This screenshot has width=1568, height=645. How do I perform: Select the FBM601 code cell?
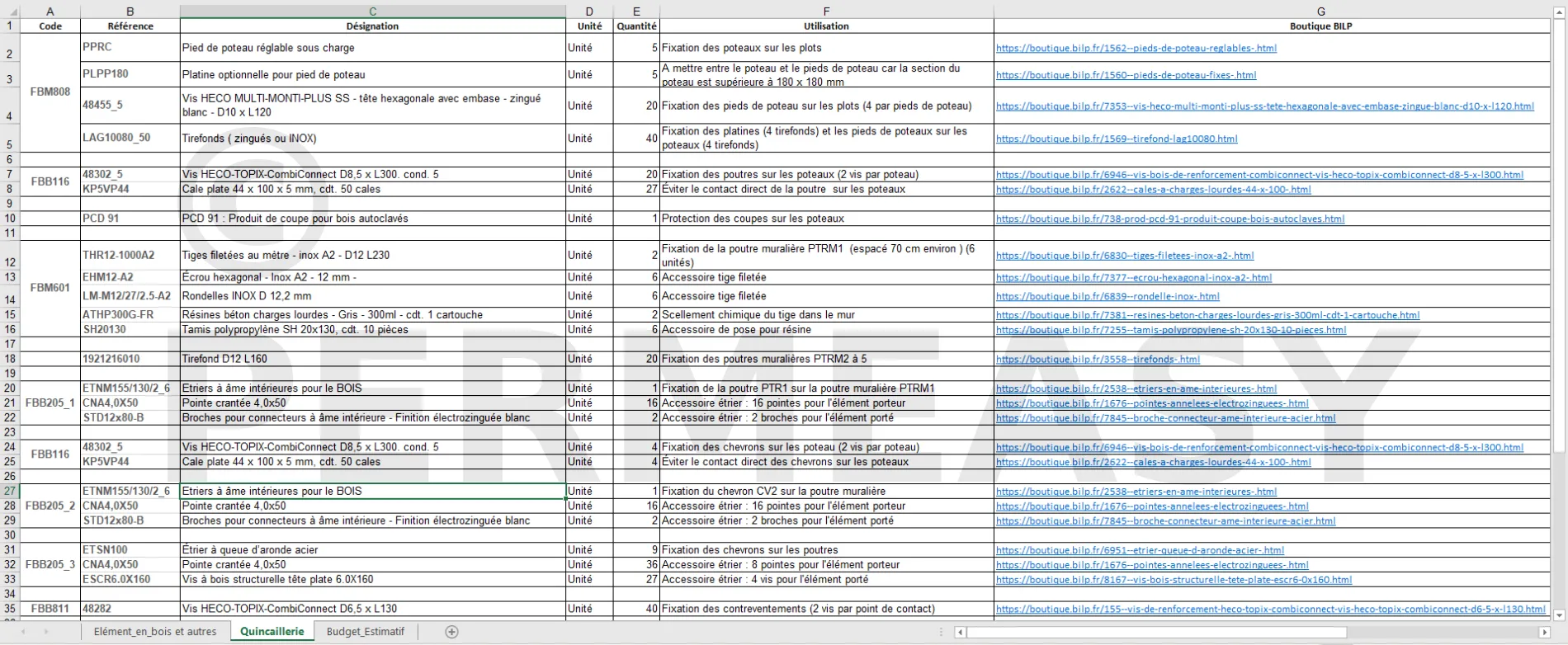[x=50, y=289]
